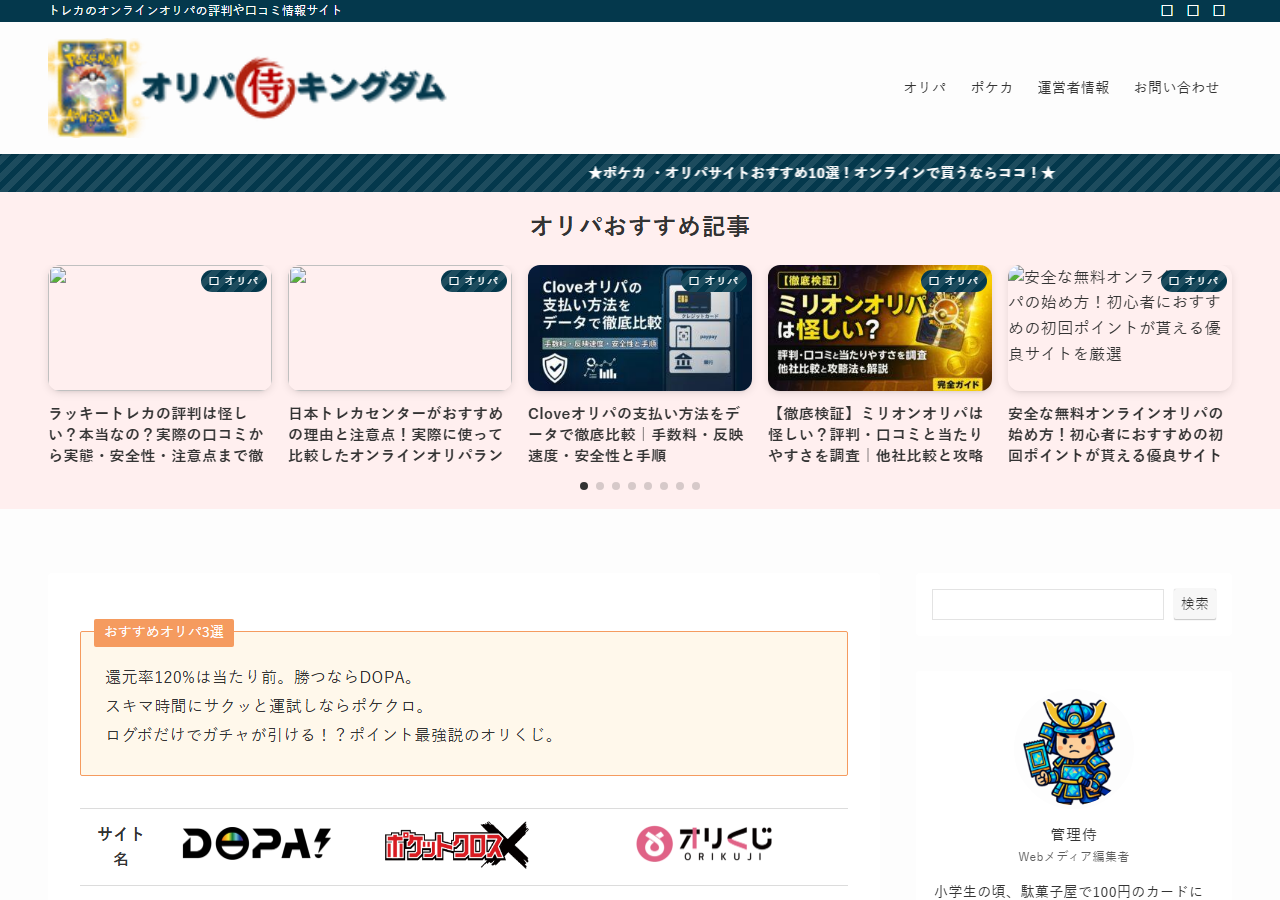Go to 運営者情報 page

pyautogui.click(x=1074, y=87)
